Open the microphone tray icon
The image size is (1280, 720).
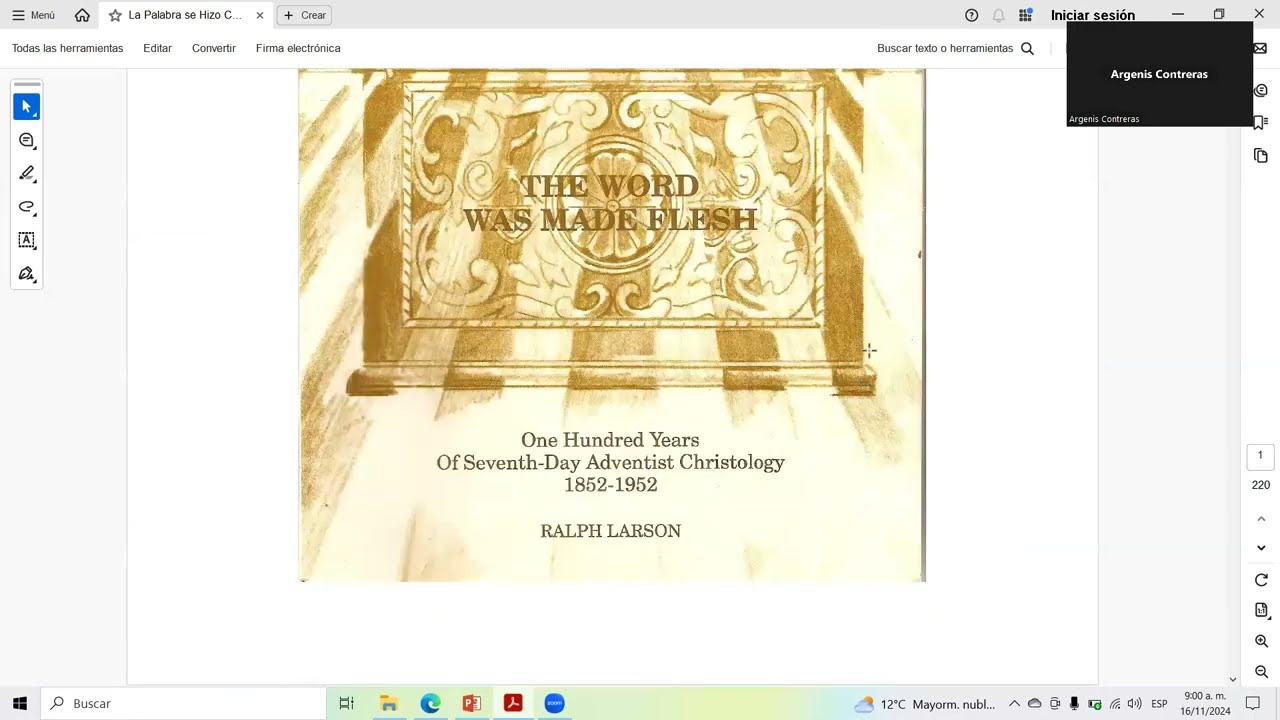click(1074, 704)
